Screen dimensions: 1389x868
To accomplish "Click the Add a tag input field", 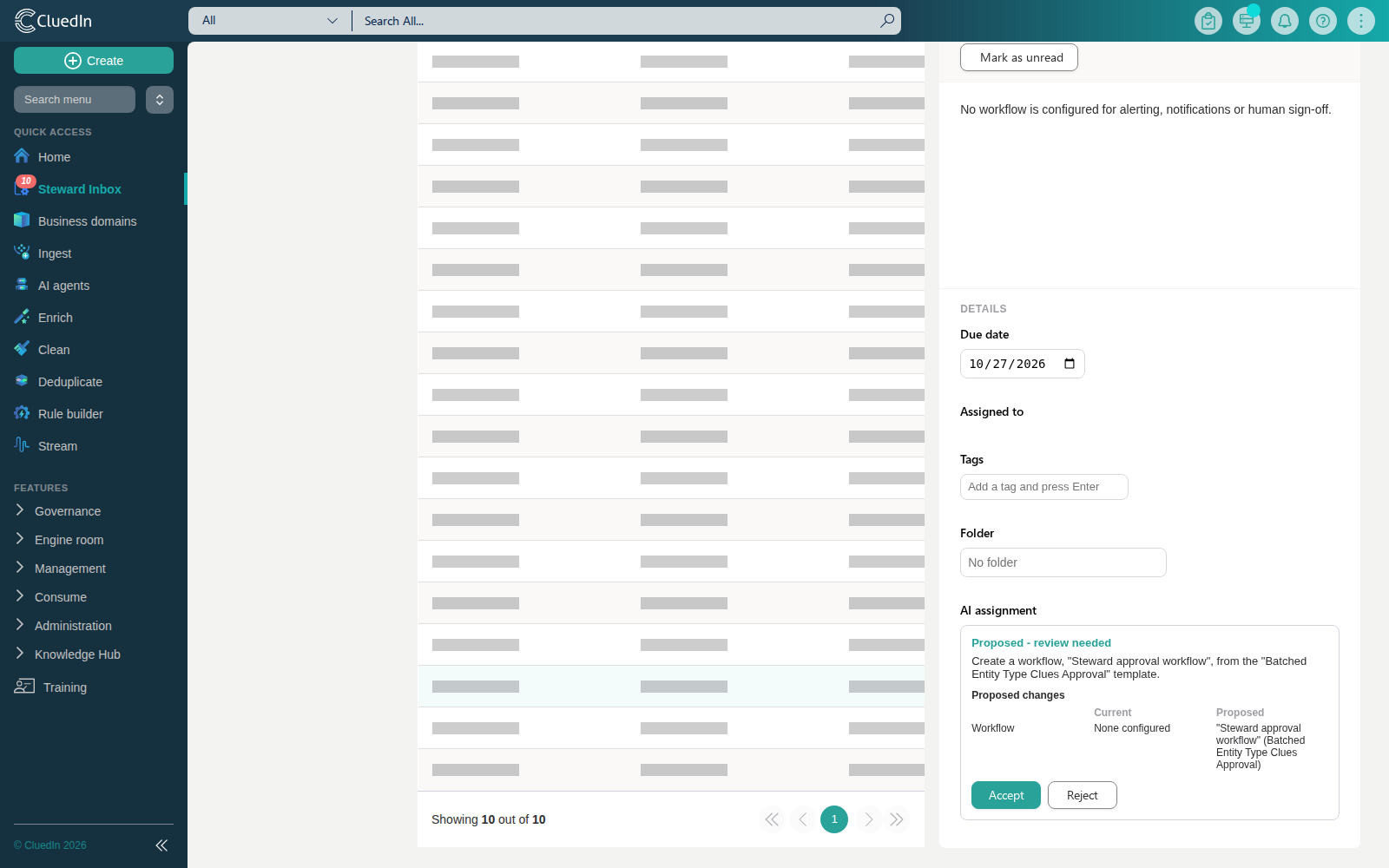I will point(1044,487).
